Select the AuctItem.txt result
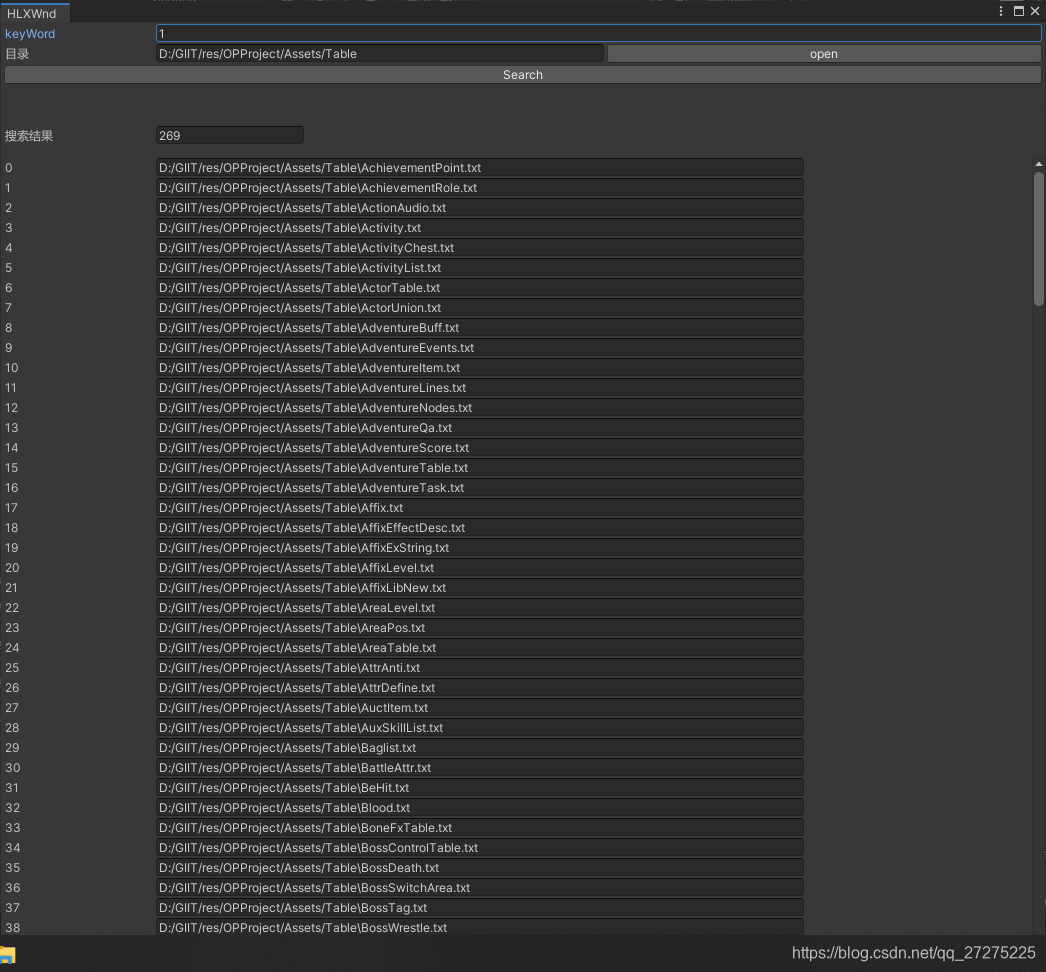The image size is (1046, 972). (480, 708)
